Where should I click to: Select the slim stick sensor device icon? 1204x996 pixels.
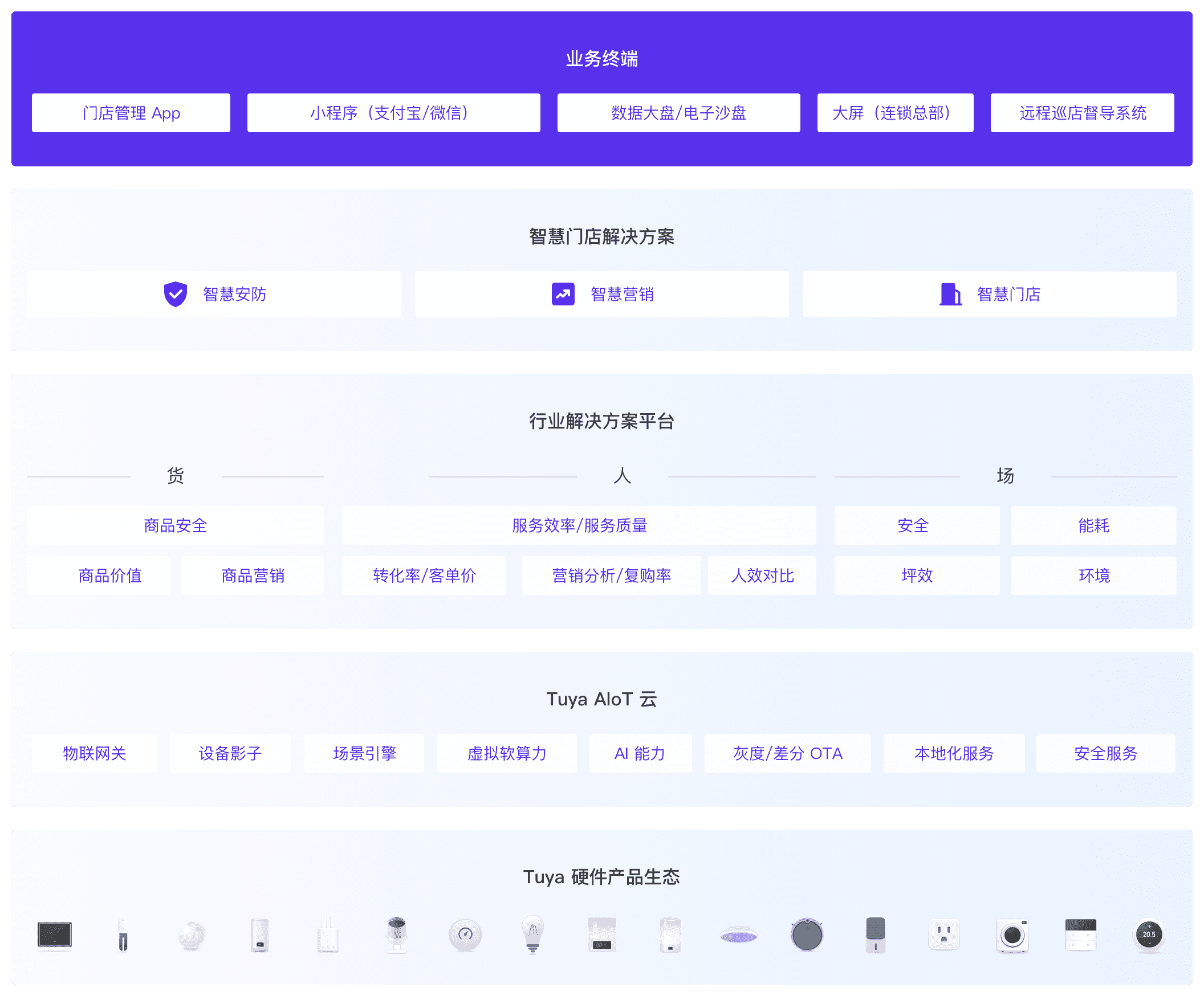123,935
